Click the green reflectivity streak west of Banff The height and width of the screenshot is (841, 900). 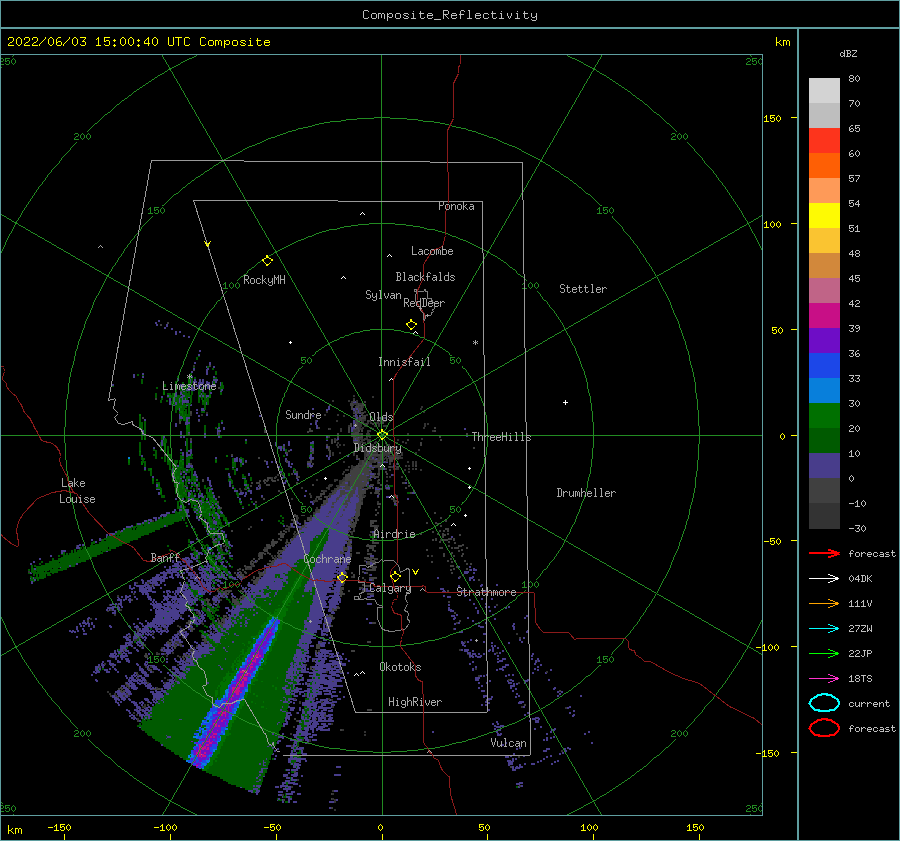tap(107, 545)
